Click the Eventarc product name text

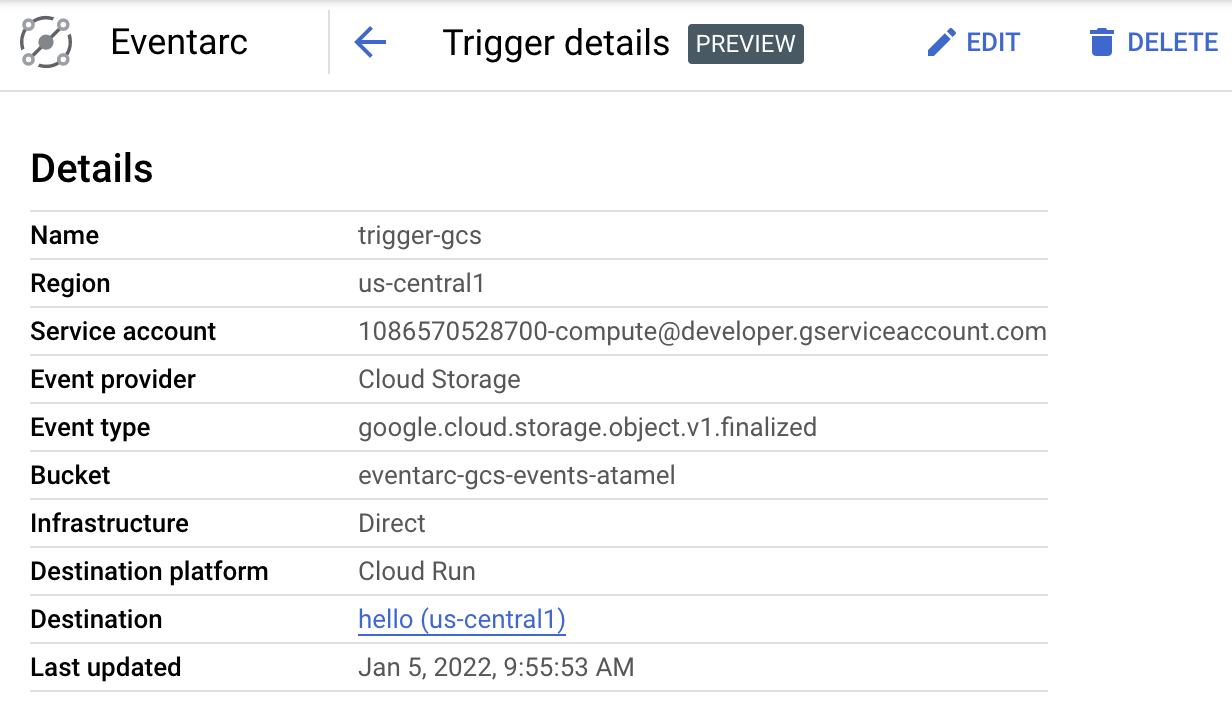[x=179, y=43]
